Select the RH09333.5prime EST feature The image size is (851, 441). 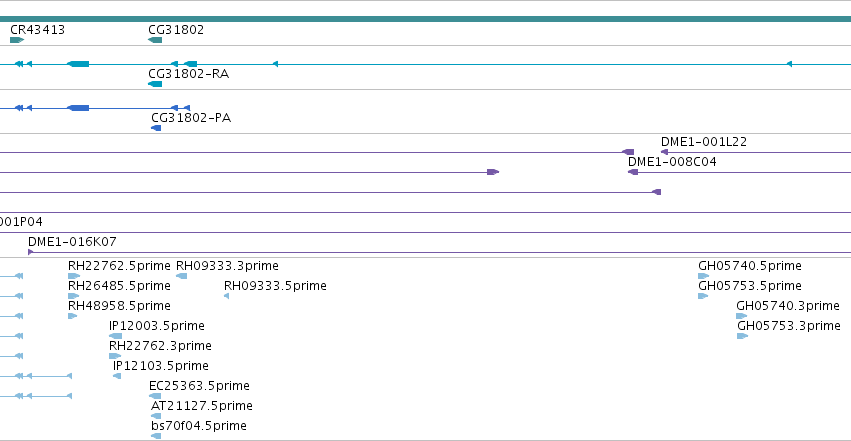pyautogui.click(x=226, y=296)
